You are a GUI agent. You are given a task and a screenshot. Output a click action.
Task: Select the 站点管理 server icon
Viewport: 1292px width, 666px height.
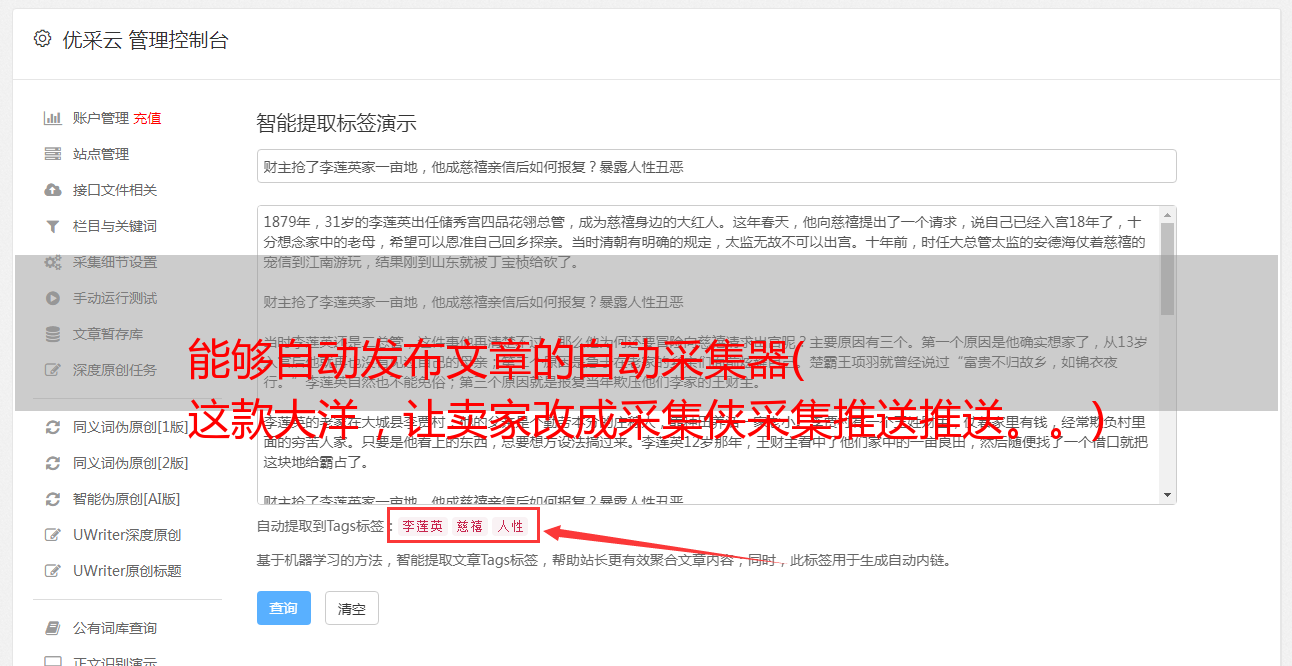[x=53, y=154]
